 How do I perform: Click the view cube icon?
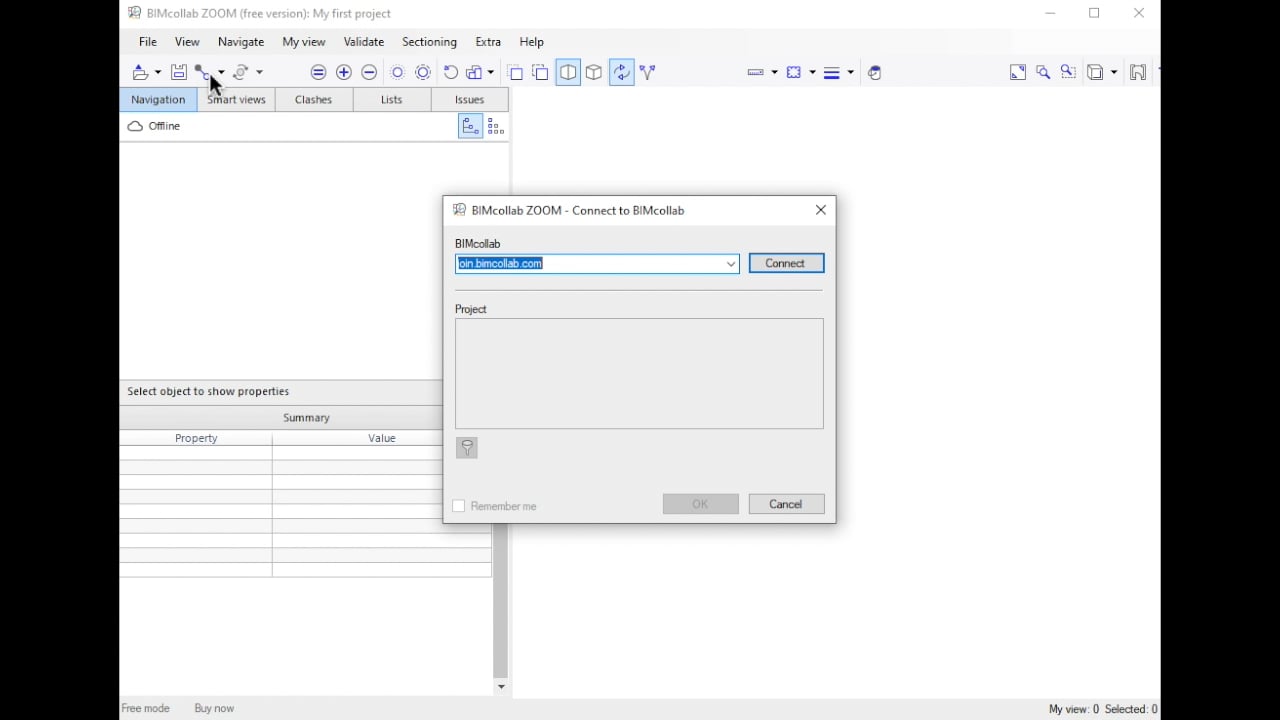click(1096, 72)
